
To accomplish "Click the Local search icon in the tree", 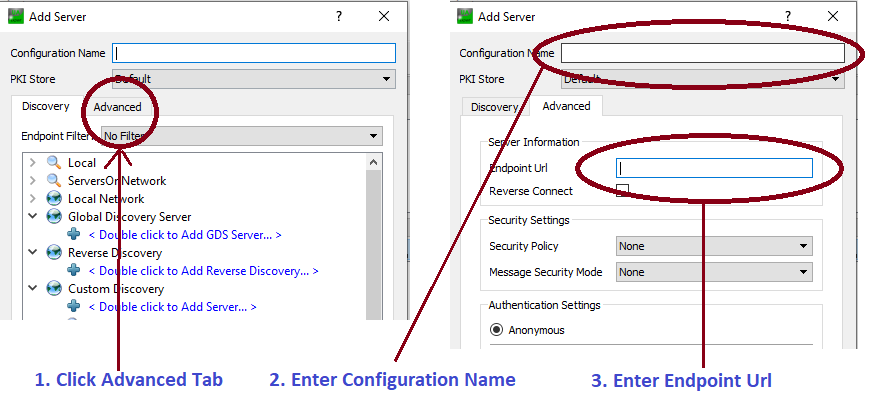I will [x=54, y=163].
